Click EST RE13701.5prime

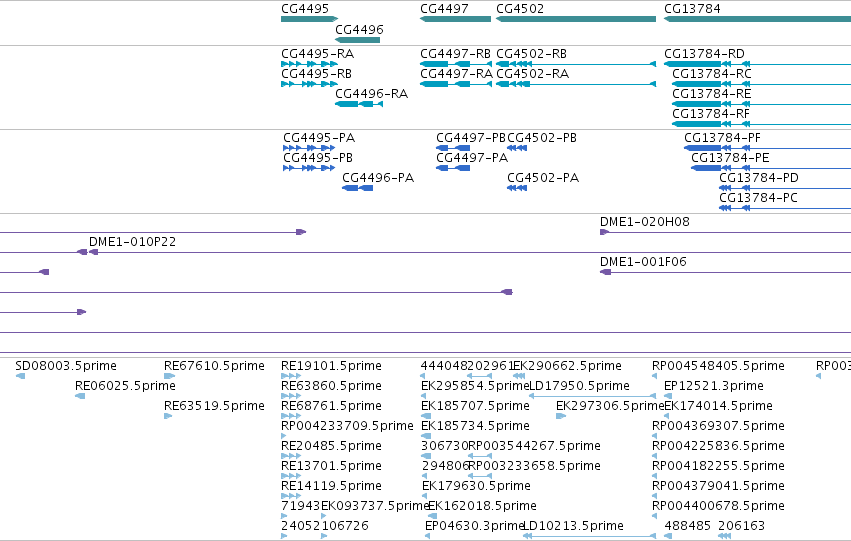coord(331,466)
